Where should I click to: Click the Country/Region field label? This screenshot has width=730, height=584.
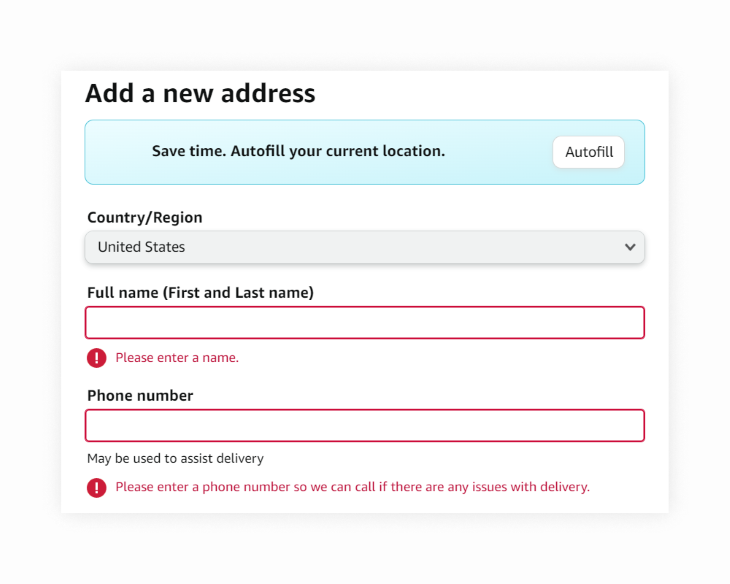145,217
